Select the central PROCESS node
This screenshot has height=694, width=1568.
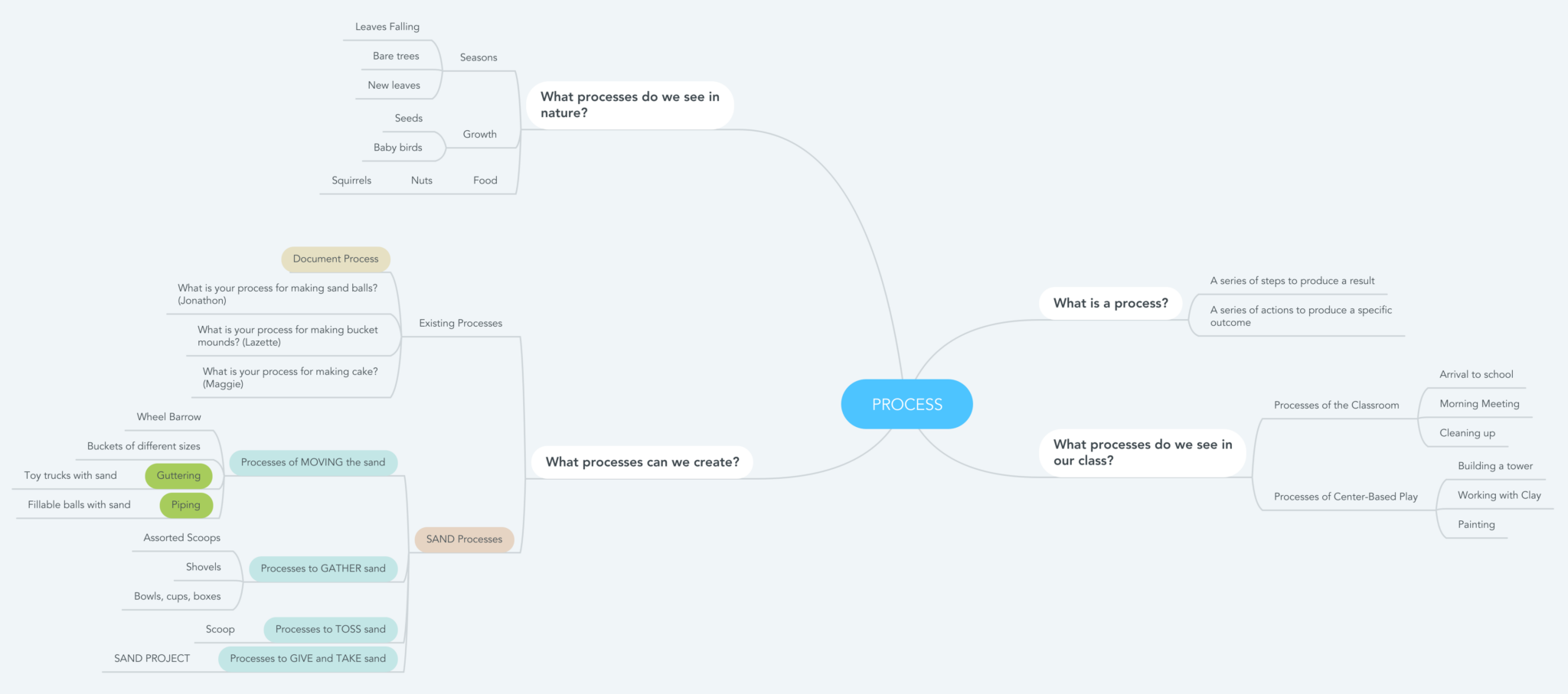906,404
